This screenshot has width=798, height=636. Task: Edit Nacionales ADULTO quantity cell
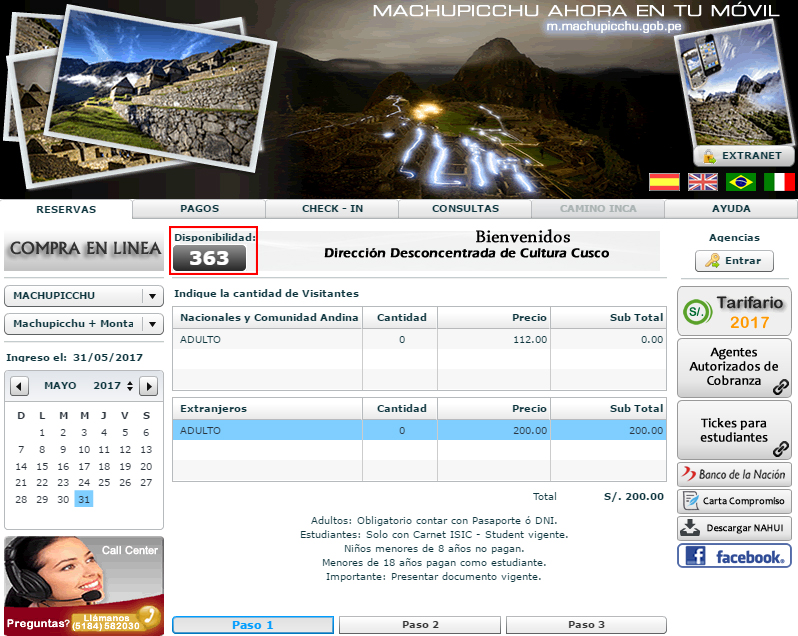pyautogui.click(x=402, y=339)
